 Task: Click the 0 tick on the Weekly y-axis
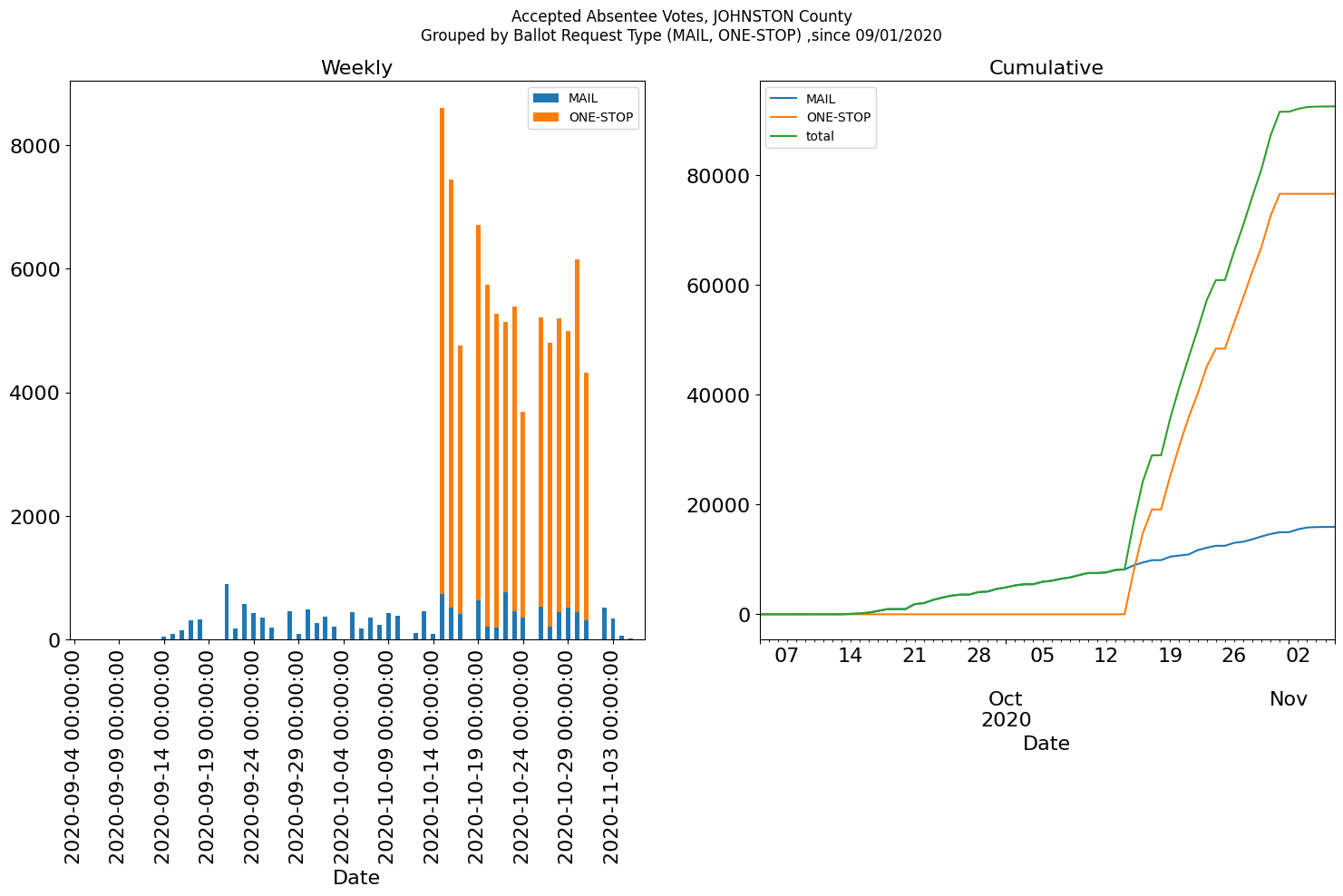click(54, 640)
